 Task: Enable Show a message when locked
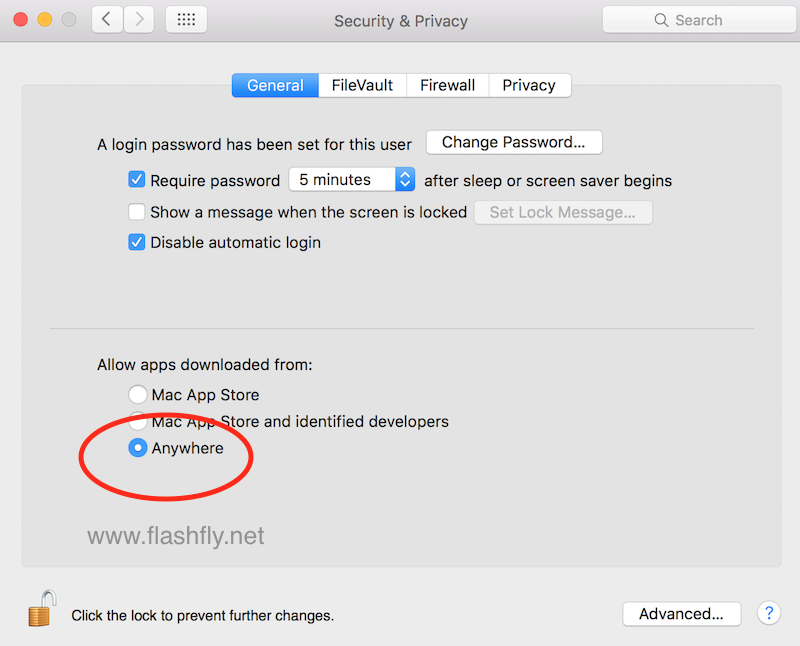[x=137, y=212]
